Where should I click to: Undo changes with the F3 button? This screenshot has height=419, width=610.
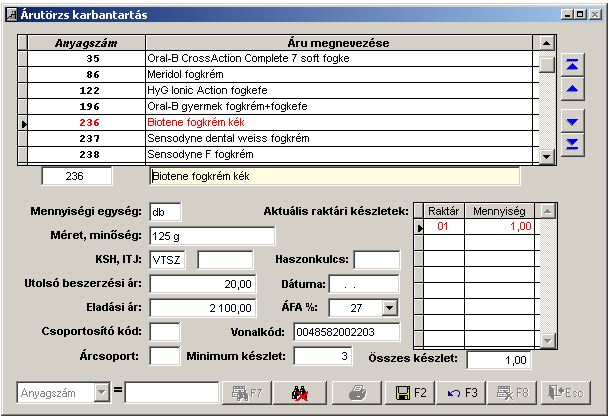[x=462, y=393]
